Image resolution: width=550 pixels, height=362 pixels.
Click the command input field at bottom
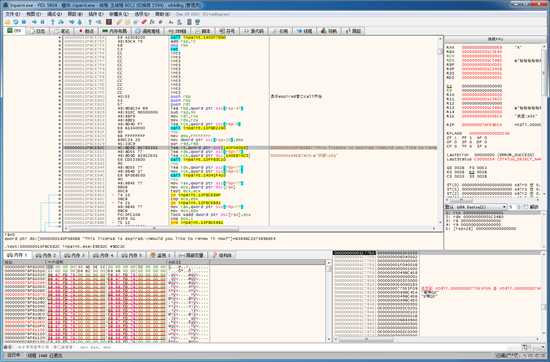tap(267, 347)
